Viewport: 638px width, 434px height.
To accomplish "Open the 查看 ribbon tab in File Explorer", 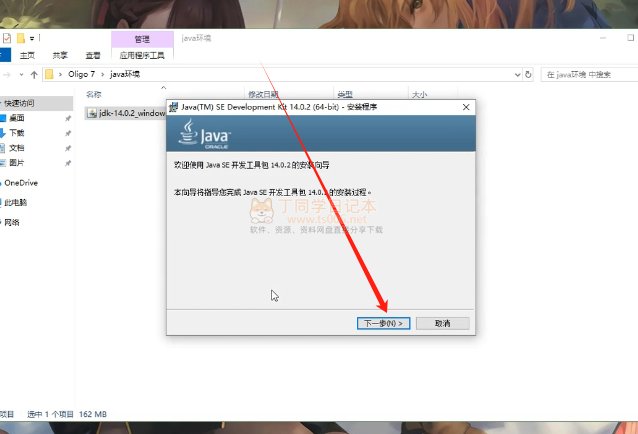I will point(93,55).
